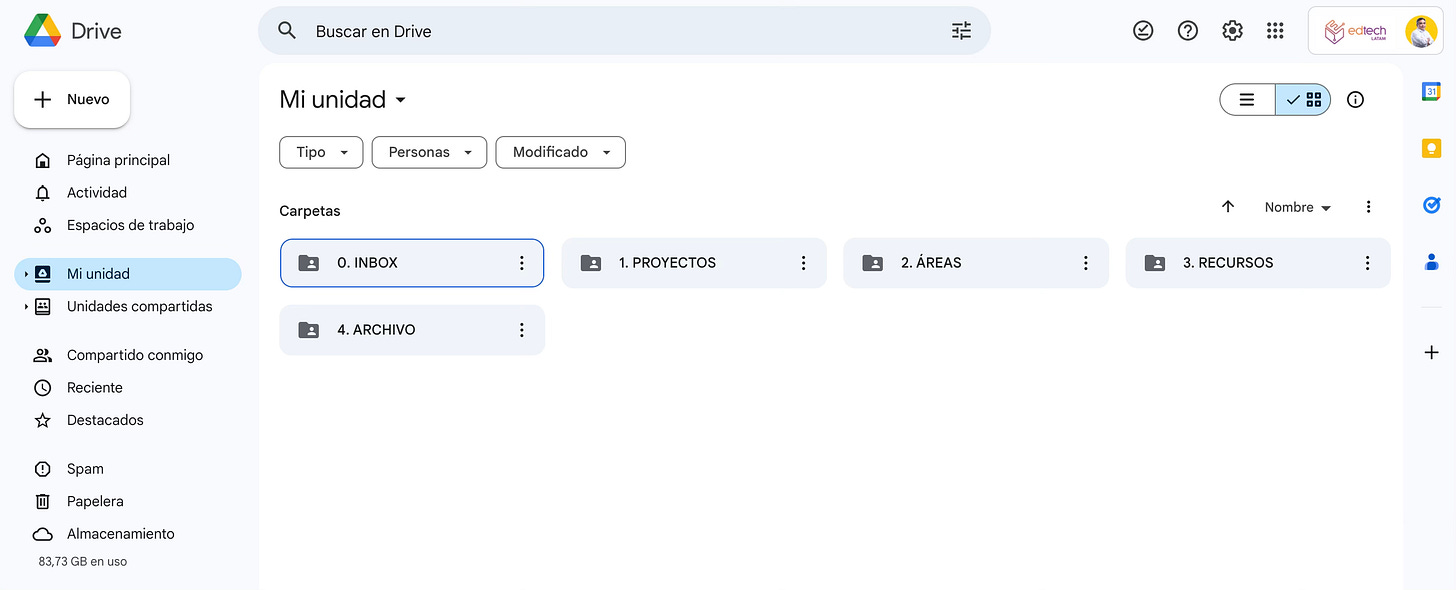Viewport: 1456px width, 590px height.
Task: Open more actions for 0. INBOX
Action: click(521, 263)
